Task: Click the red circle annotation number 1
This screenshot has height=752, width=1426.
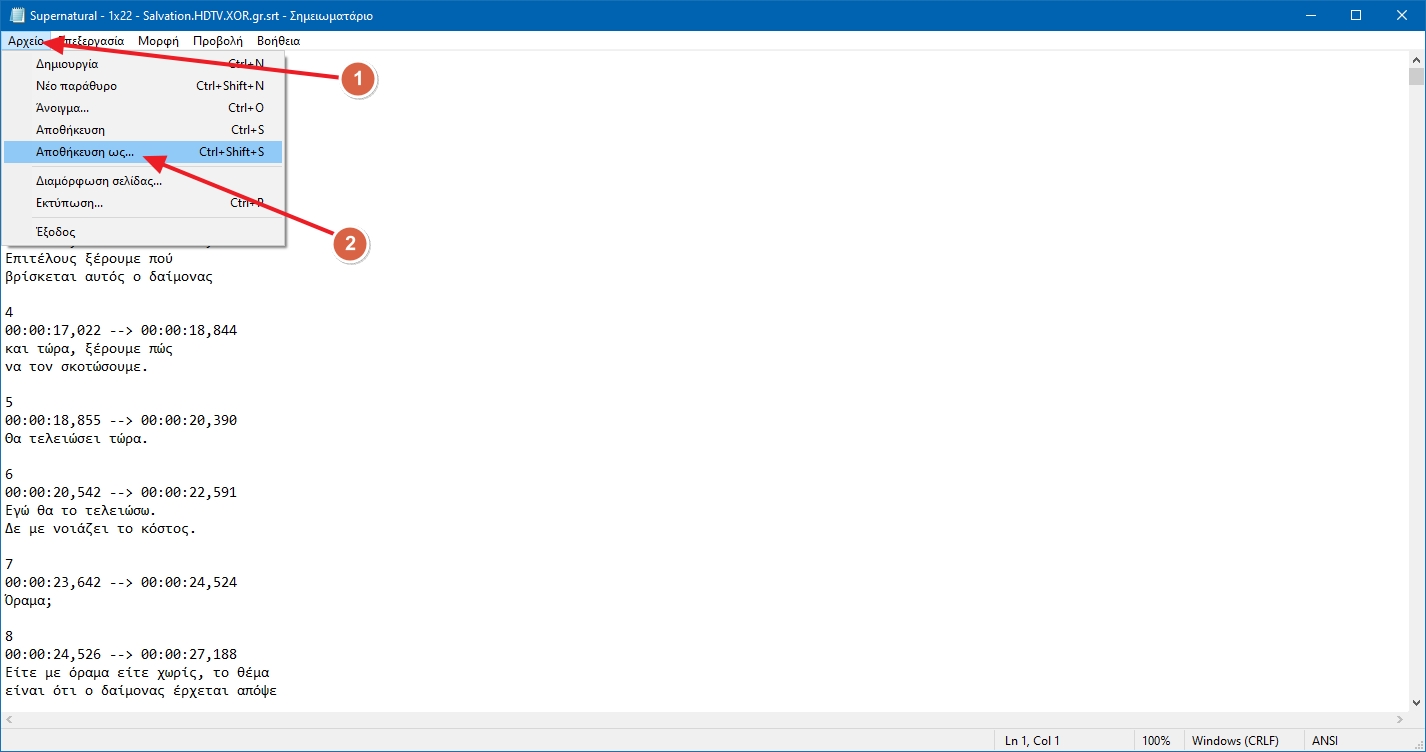Action: click(358, 80)
